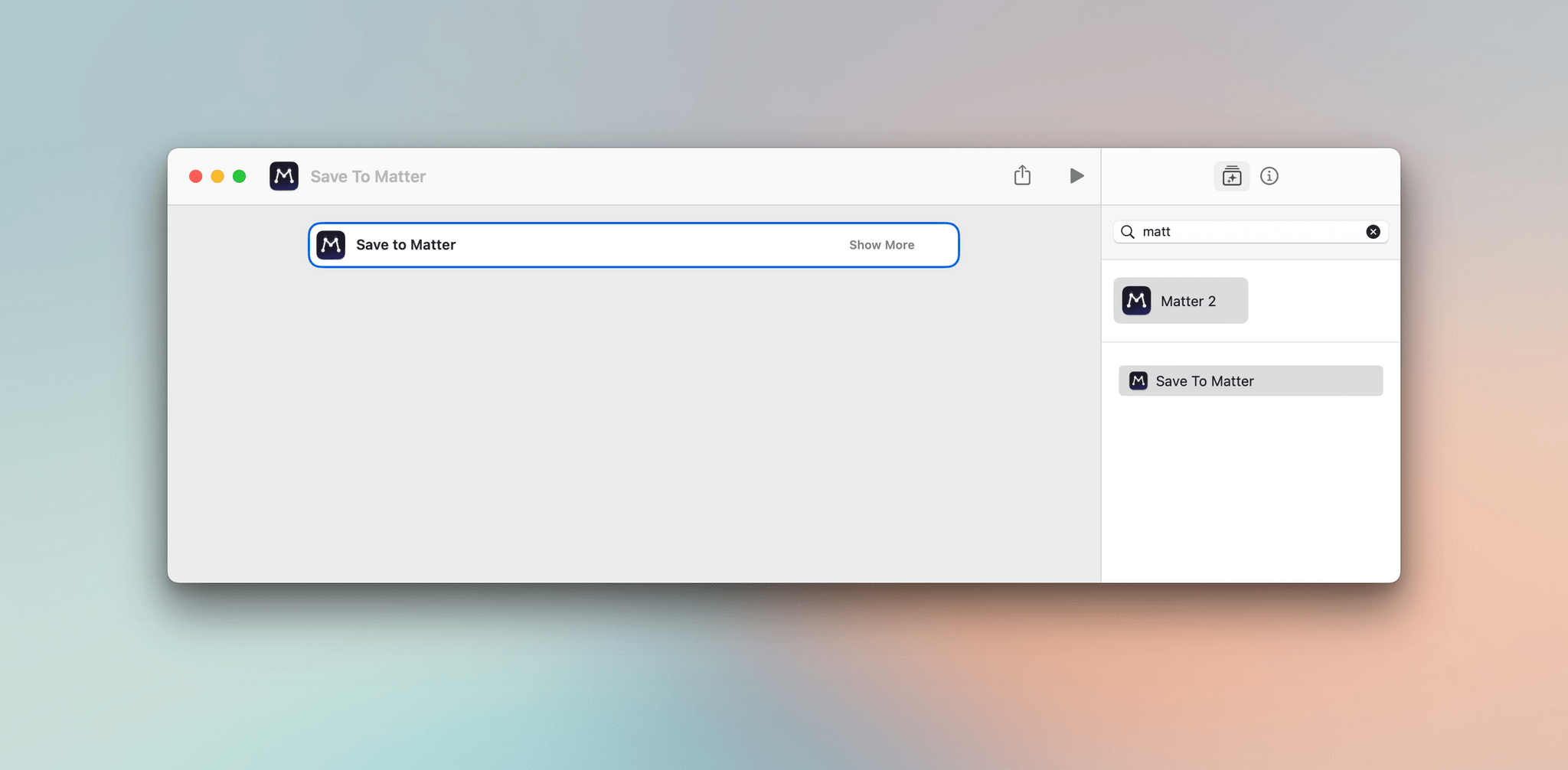Minimize the window with yellow button
Screen dimensions: 1568x770
point(217,176)
